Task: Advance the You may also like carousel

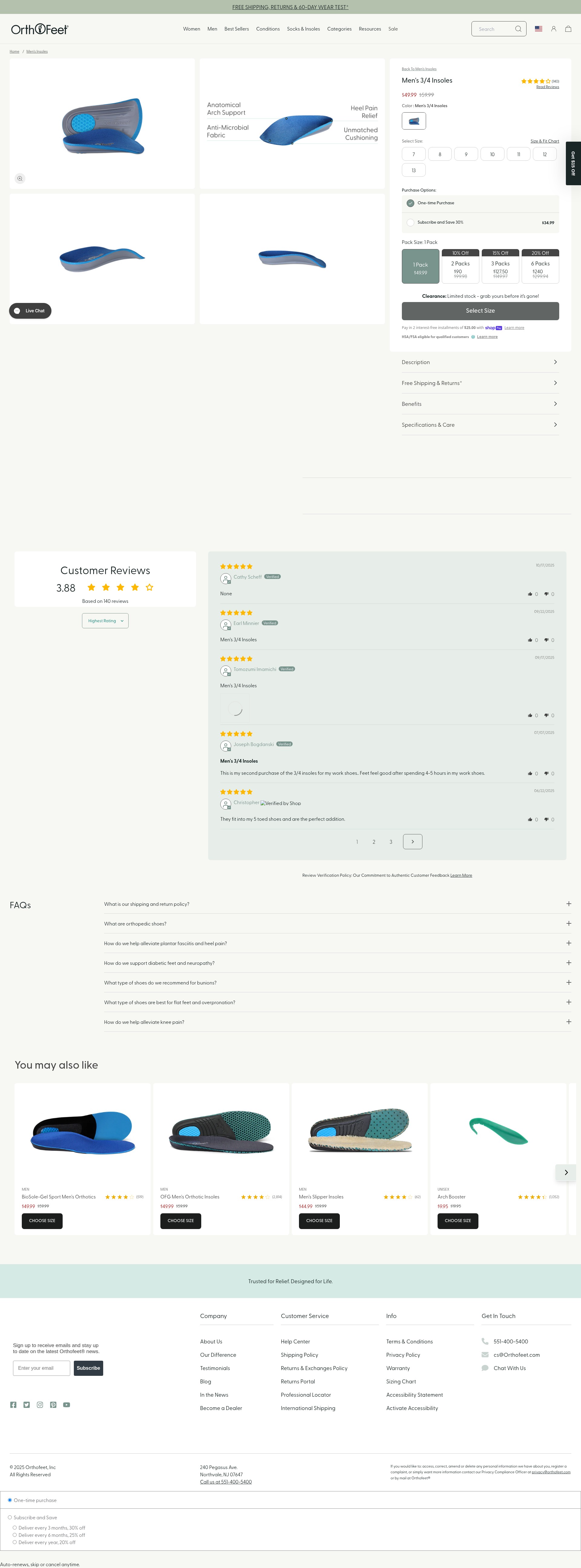Action: click(566, 1172)
